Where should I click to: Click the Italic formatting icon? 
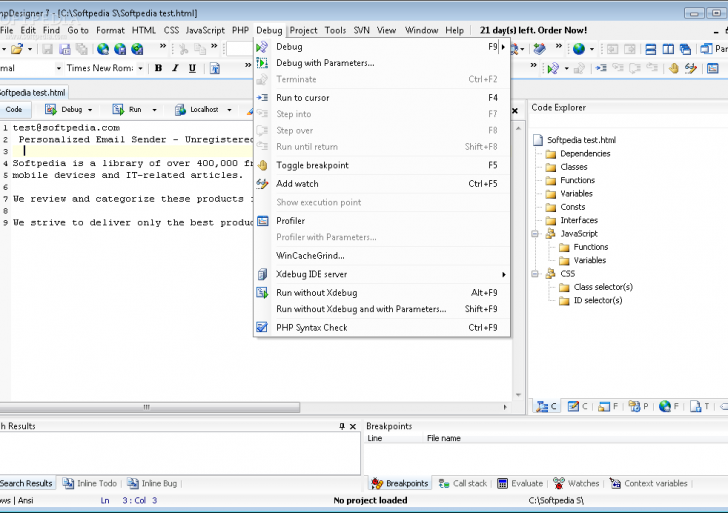click(176, 68)
